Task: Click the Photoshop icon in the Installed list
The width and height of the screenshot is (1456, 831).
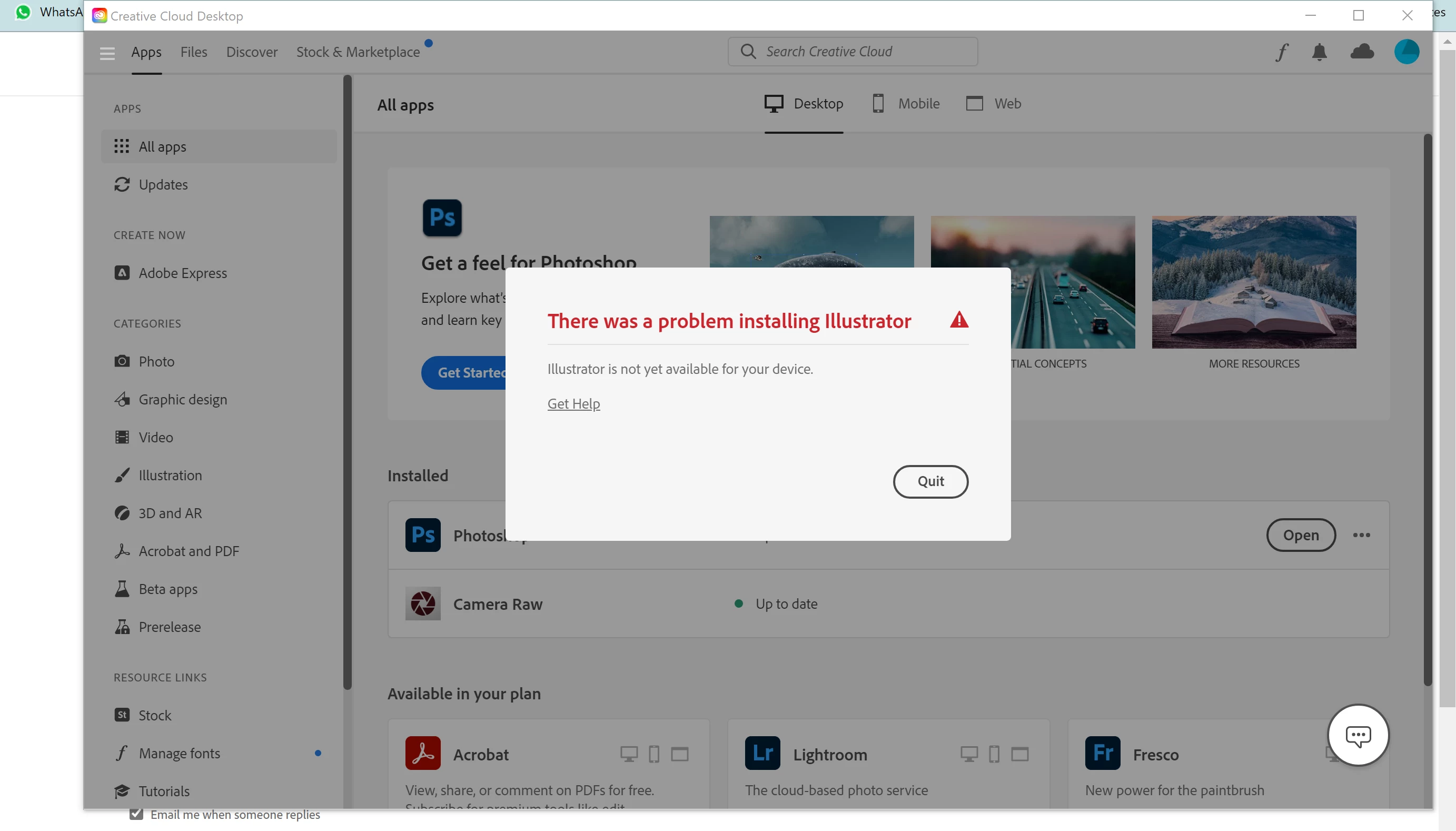Action: (423, 535)
